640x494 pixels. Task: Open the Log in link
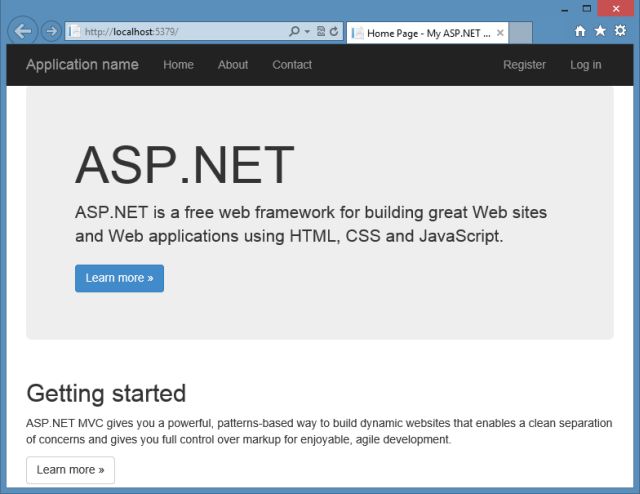pos(586,65)
